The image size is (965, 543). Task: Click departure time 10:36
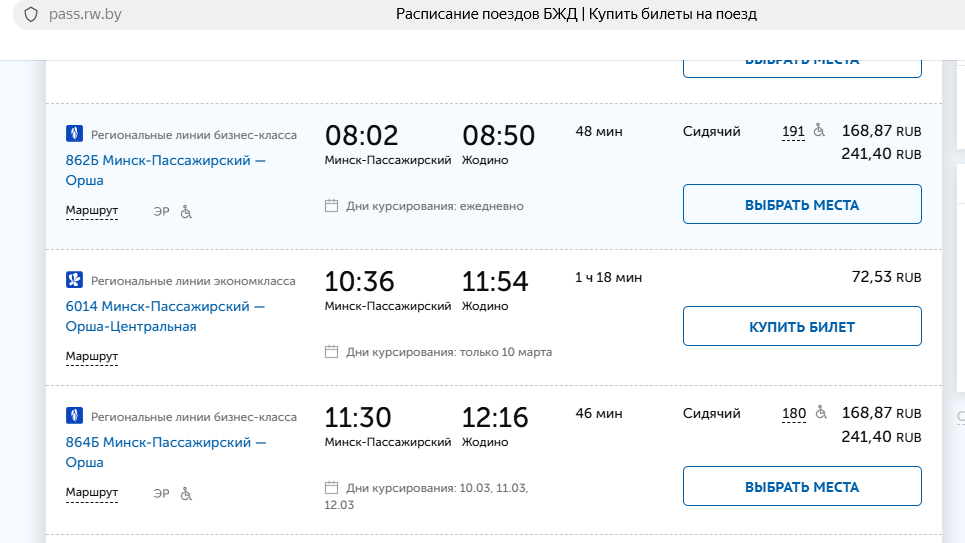click(x=359, y=281)
